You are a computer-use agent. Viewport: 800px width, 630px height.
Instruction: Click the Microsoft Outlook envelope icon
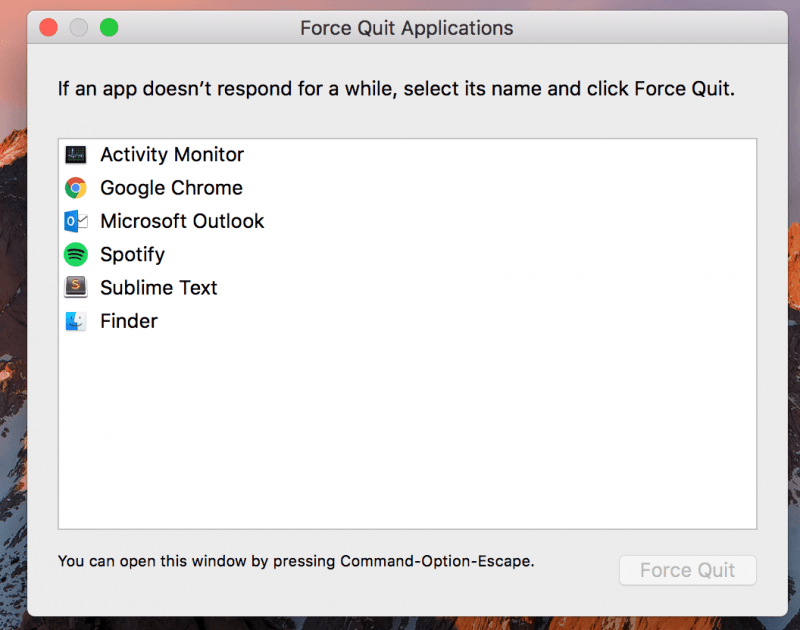coord(76,221)
